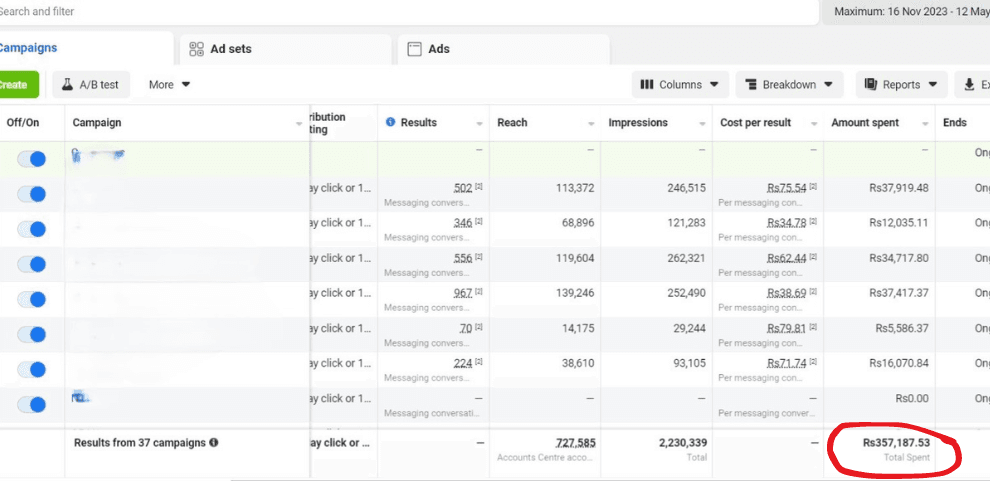Click the Breakdown icon
This screenshot has height=481, width=990.
click(x=751, y=85)
